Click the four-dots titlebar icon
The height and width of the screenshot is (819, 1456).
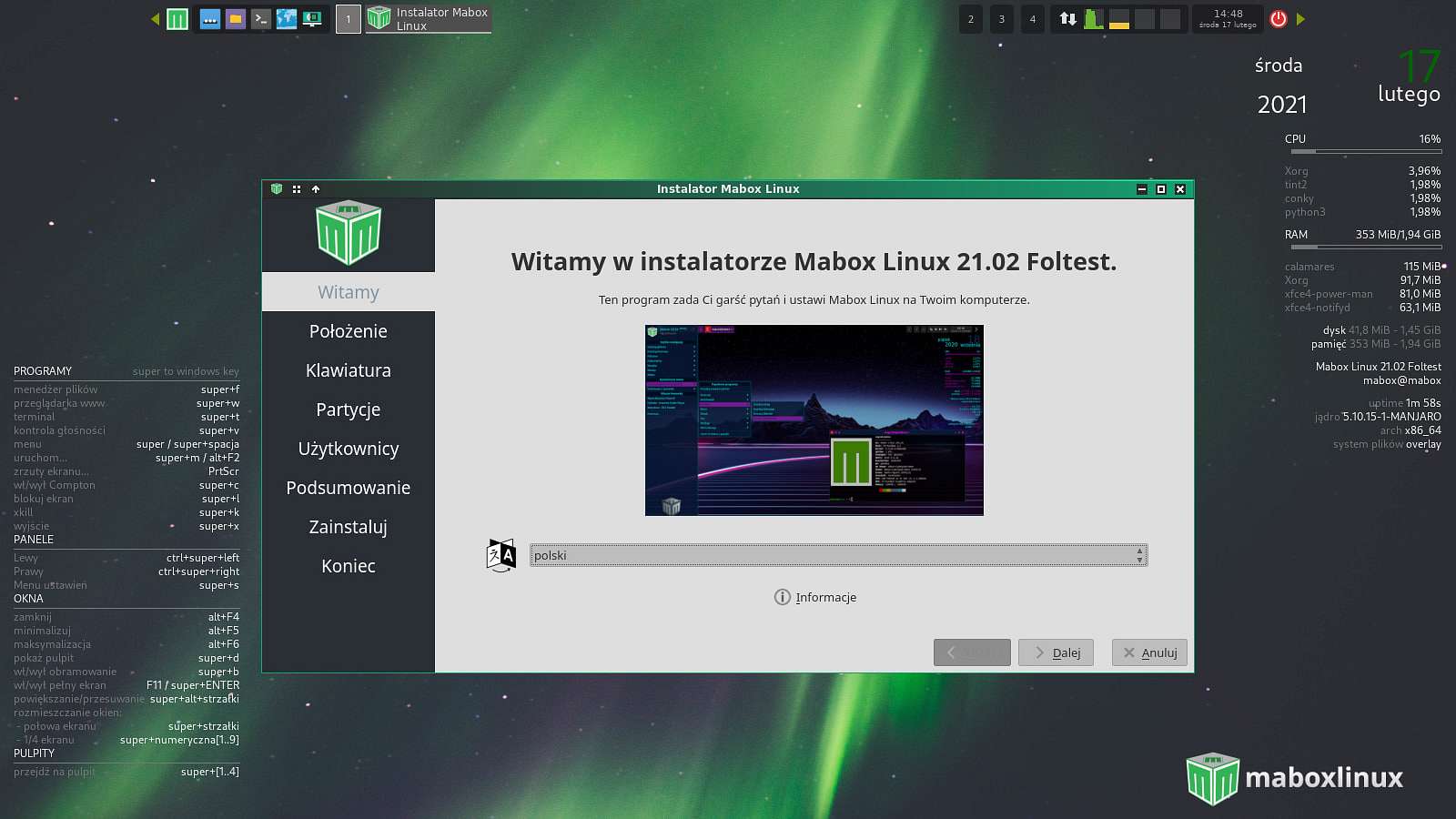point(297,189)
